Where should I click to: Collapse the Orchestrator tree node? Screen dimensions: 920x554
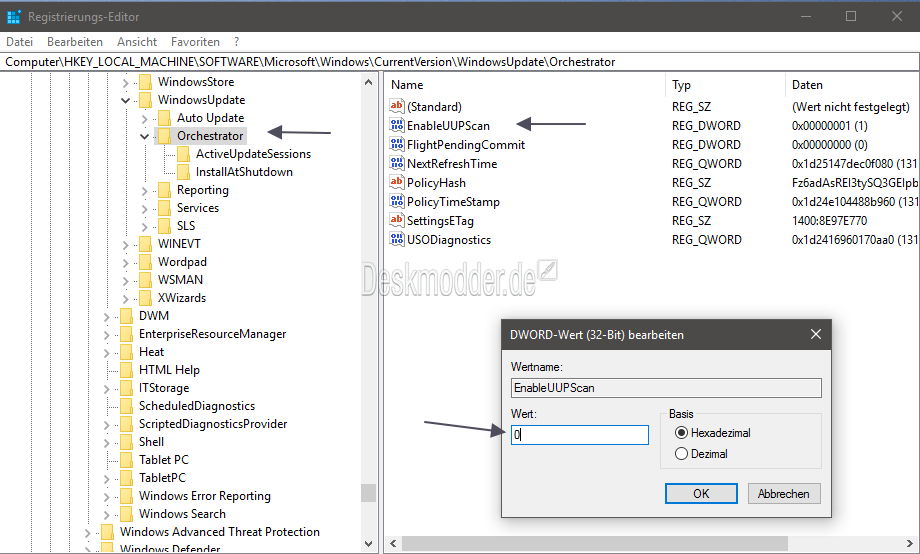(x=144, y=136)
